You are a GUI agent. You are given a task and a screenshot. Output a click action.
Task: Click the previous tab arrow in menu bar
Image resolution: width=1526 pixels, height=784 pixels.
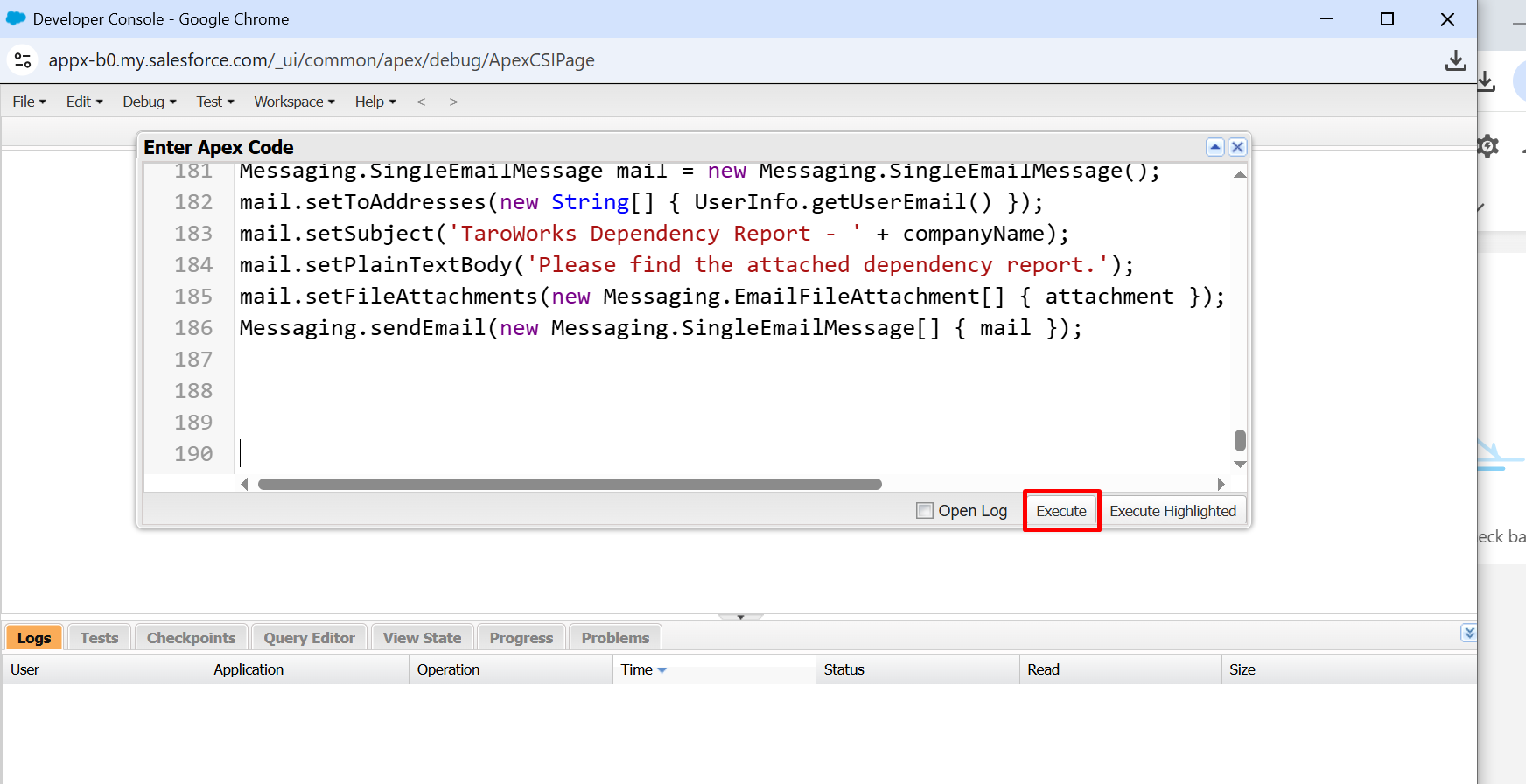click(422, 102)
